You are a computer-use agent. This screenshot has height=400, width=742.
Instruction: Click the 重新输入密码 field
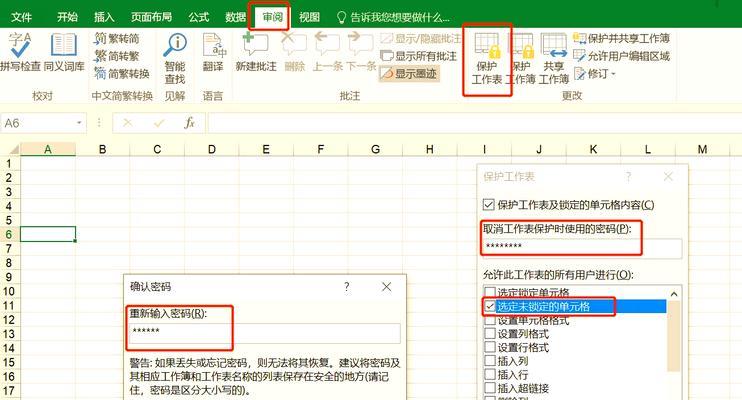coord(265,333)
